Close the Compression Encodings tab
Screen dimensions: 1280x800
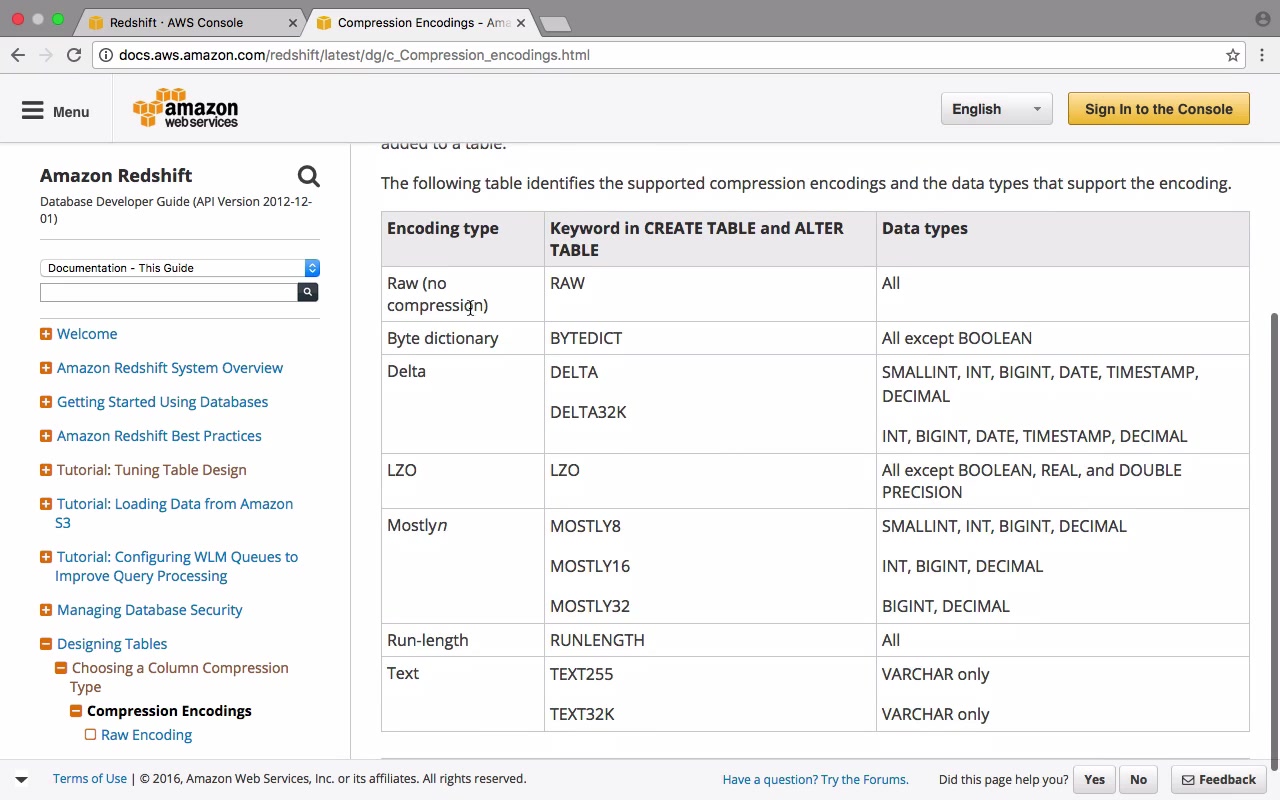tap(520, 22)
